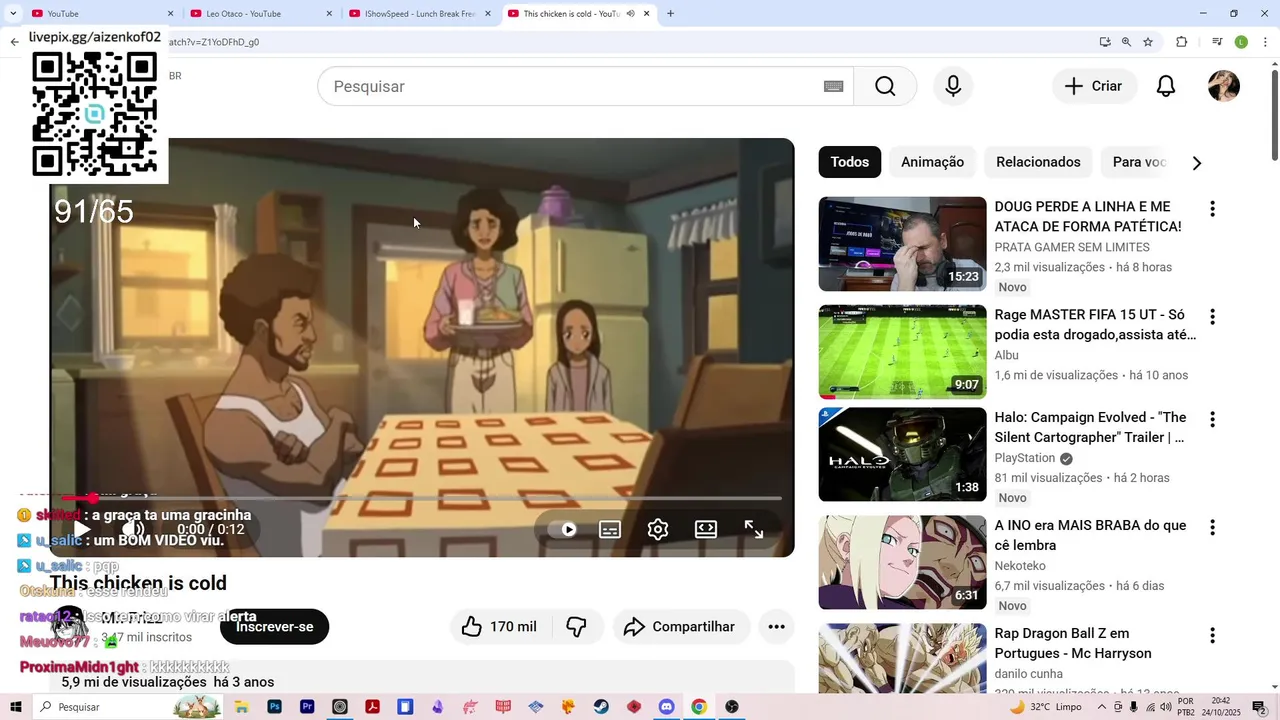This screenshot has height=720, width=1280.
Task: Open options for Rage MASTER FIFA video
Action: (x=1212, y=317)
